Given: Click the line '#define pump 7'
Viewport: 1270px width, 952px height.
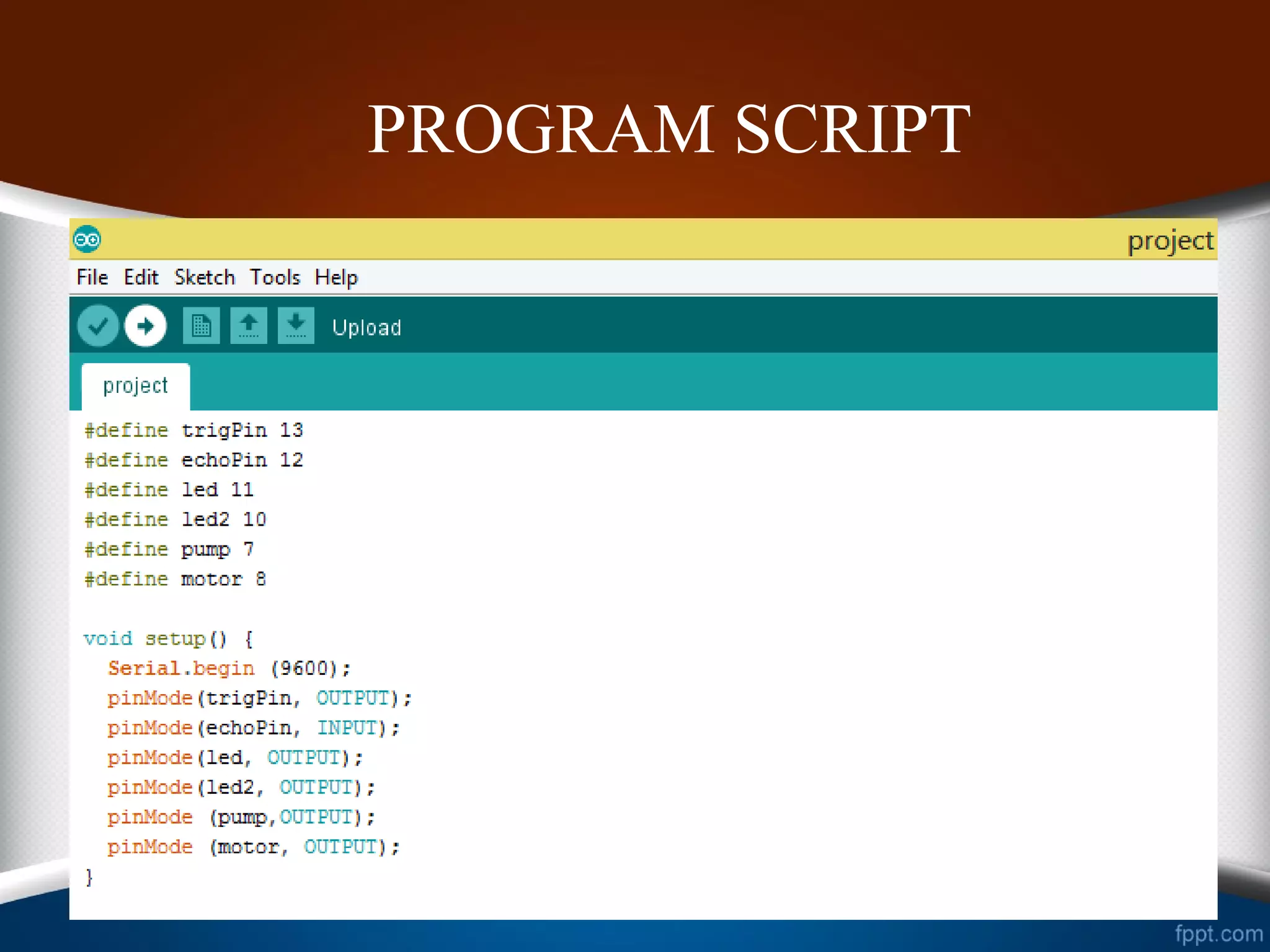Looking at the screenshot, I should [x=169, y=549].
